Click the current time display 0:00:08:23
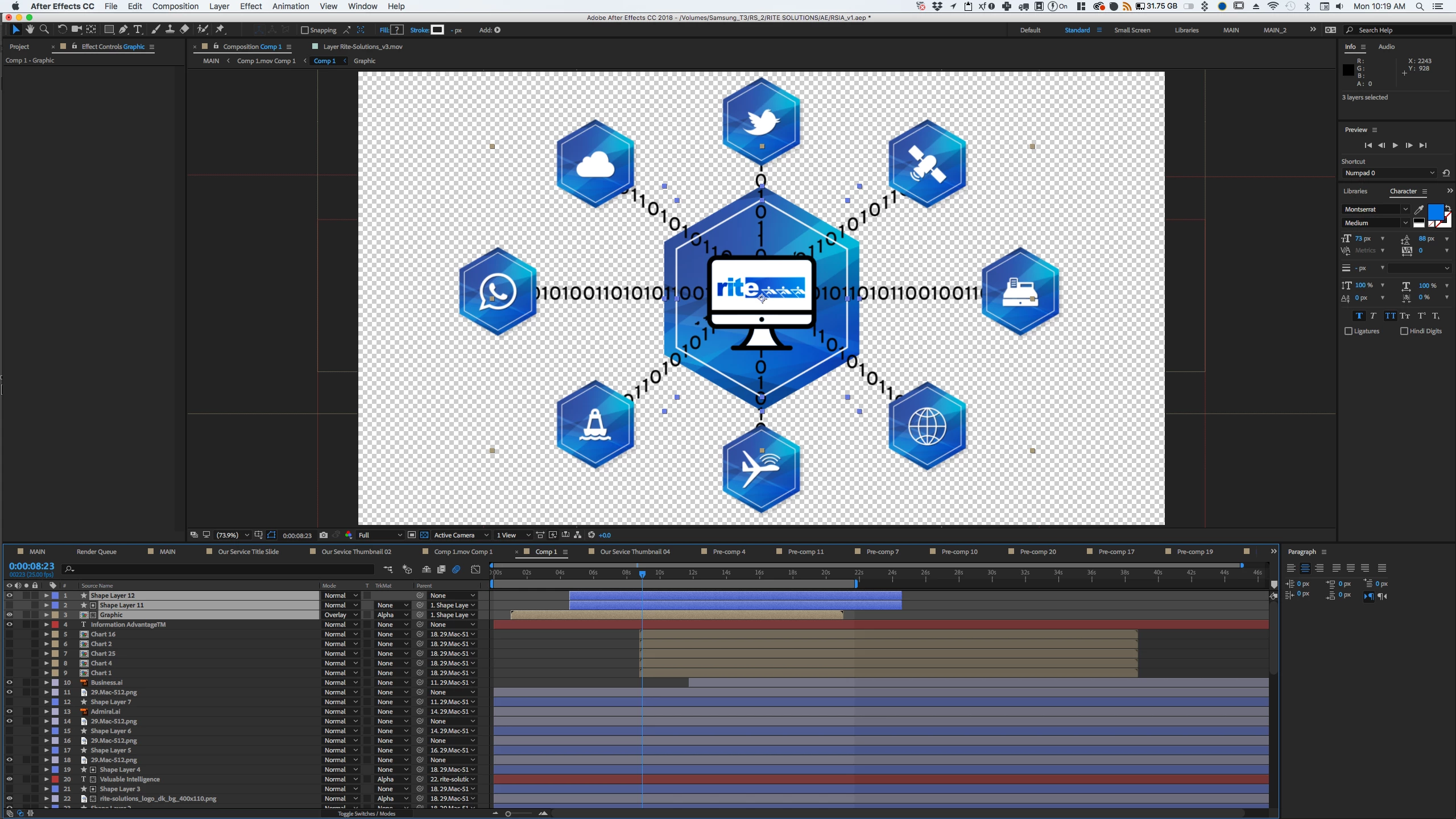The image size is (1456, 819). [x=31, y=566]
